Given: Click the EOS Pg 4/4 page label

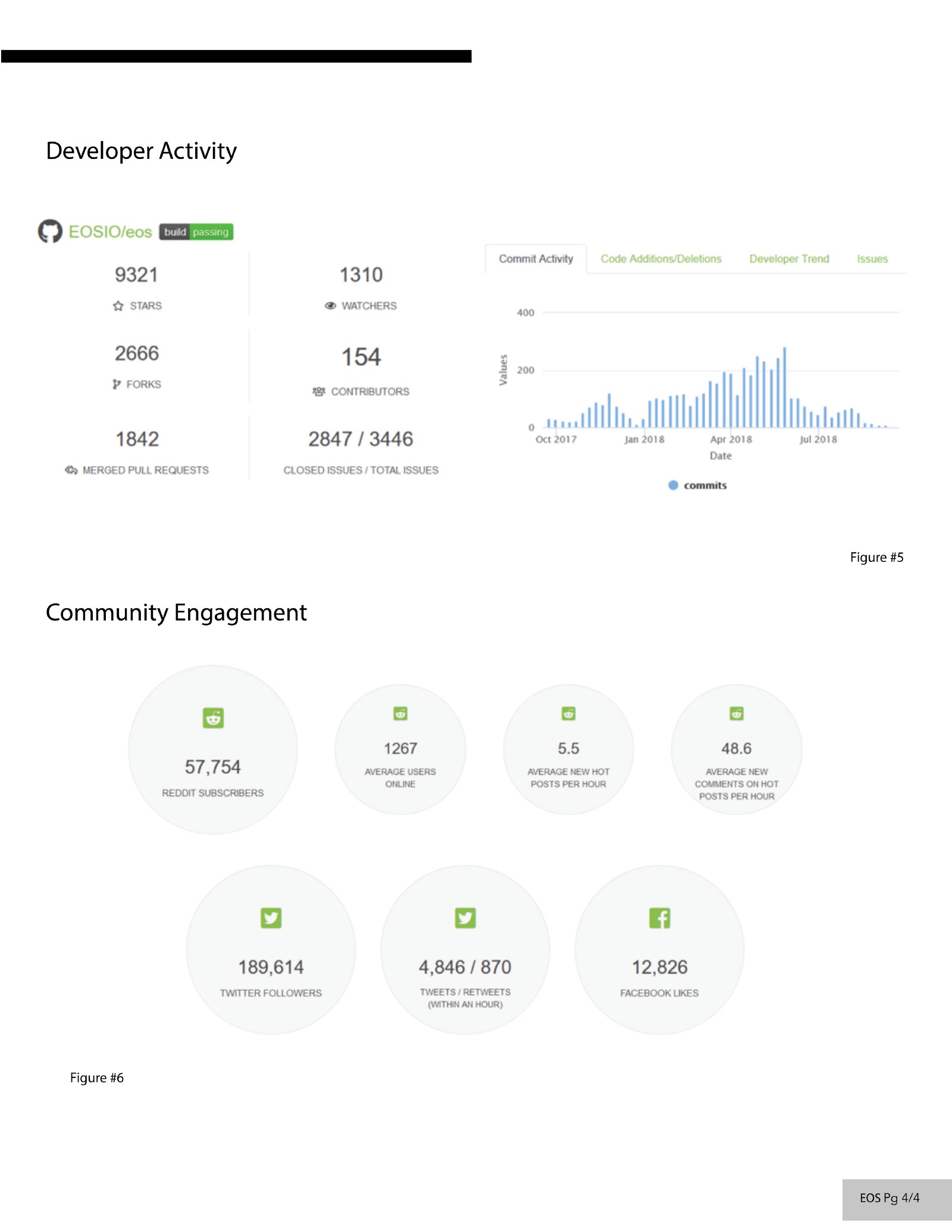Looking at the screenshot, I should point(890,1197).
